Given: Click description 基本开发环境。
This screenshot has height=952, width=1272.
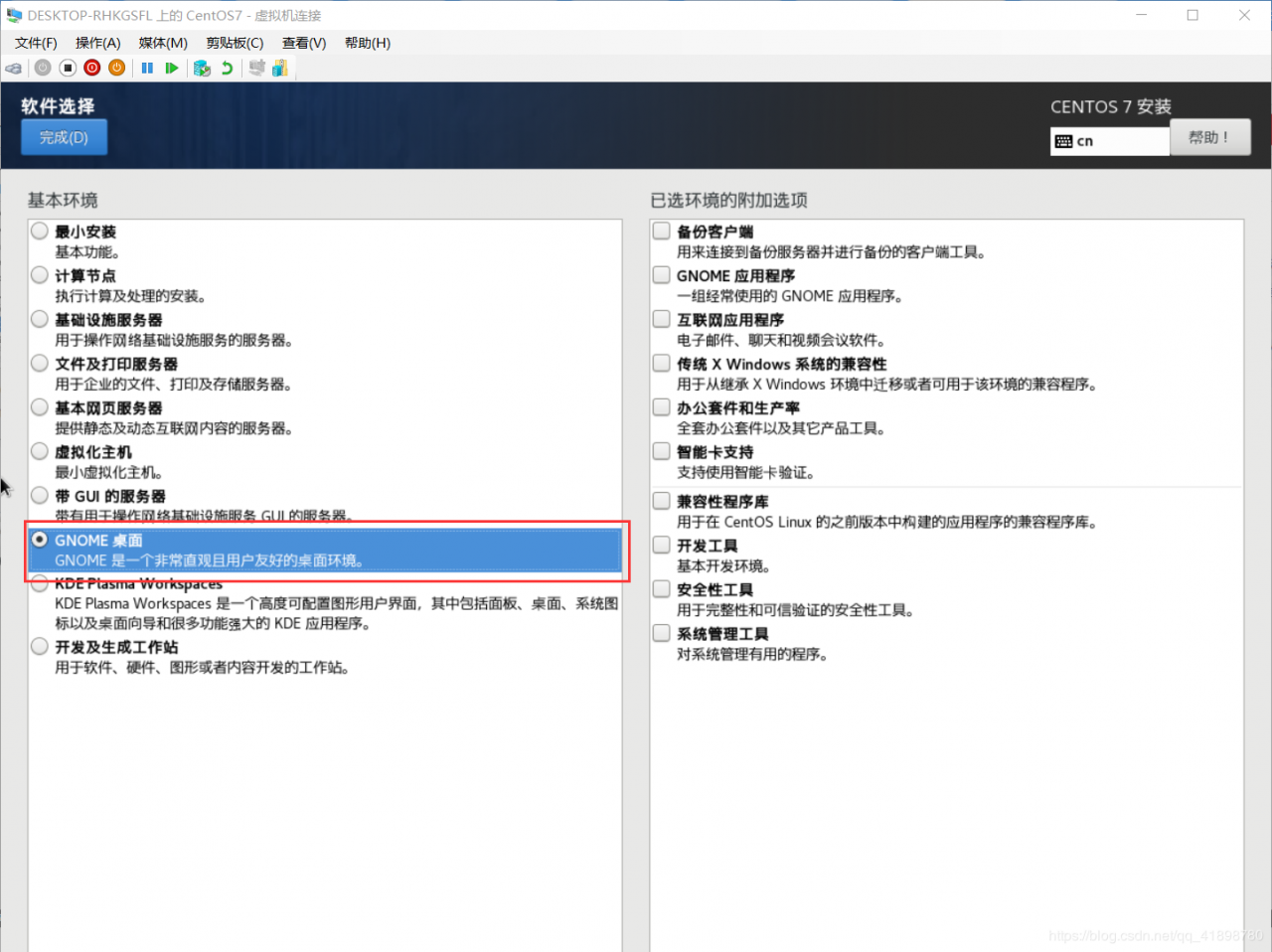Looking at the screenshot, I should tap(724, 565).
